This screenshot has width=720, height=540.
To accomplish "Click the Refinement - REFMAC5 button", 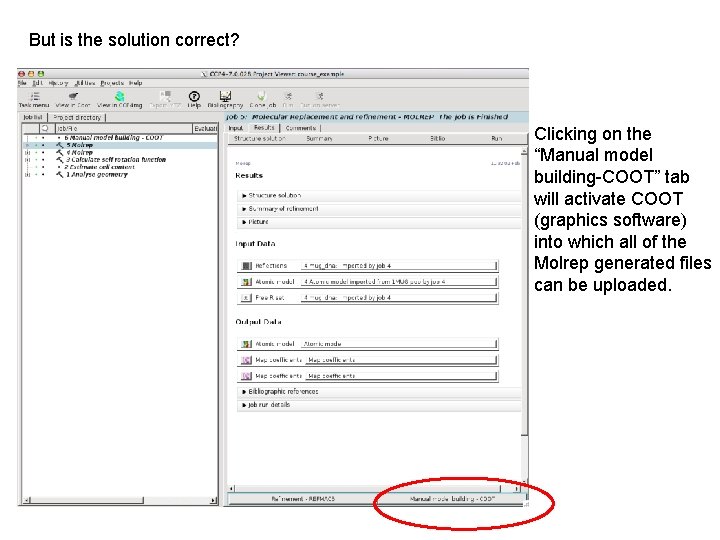I will pos(303,499).
